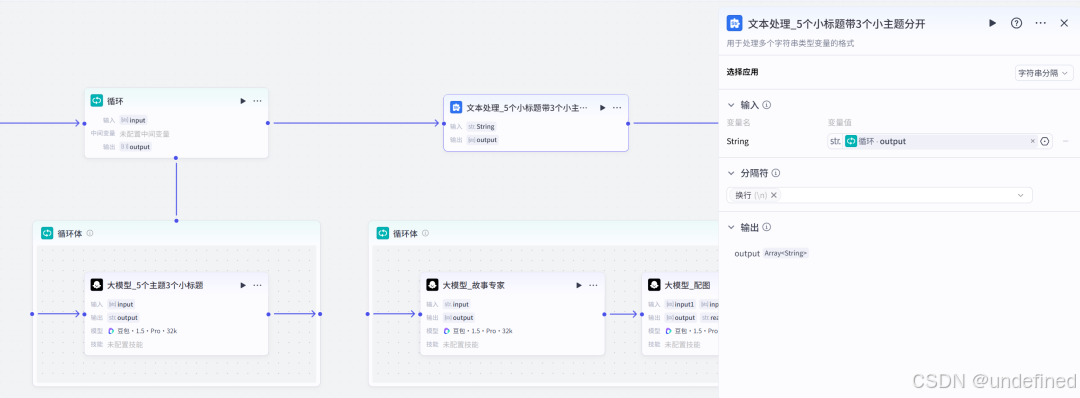
Task: Run test from the side panel play button
Action: click(x=993, y=23)
